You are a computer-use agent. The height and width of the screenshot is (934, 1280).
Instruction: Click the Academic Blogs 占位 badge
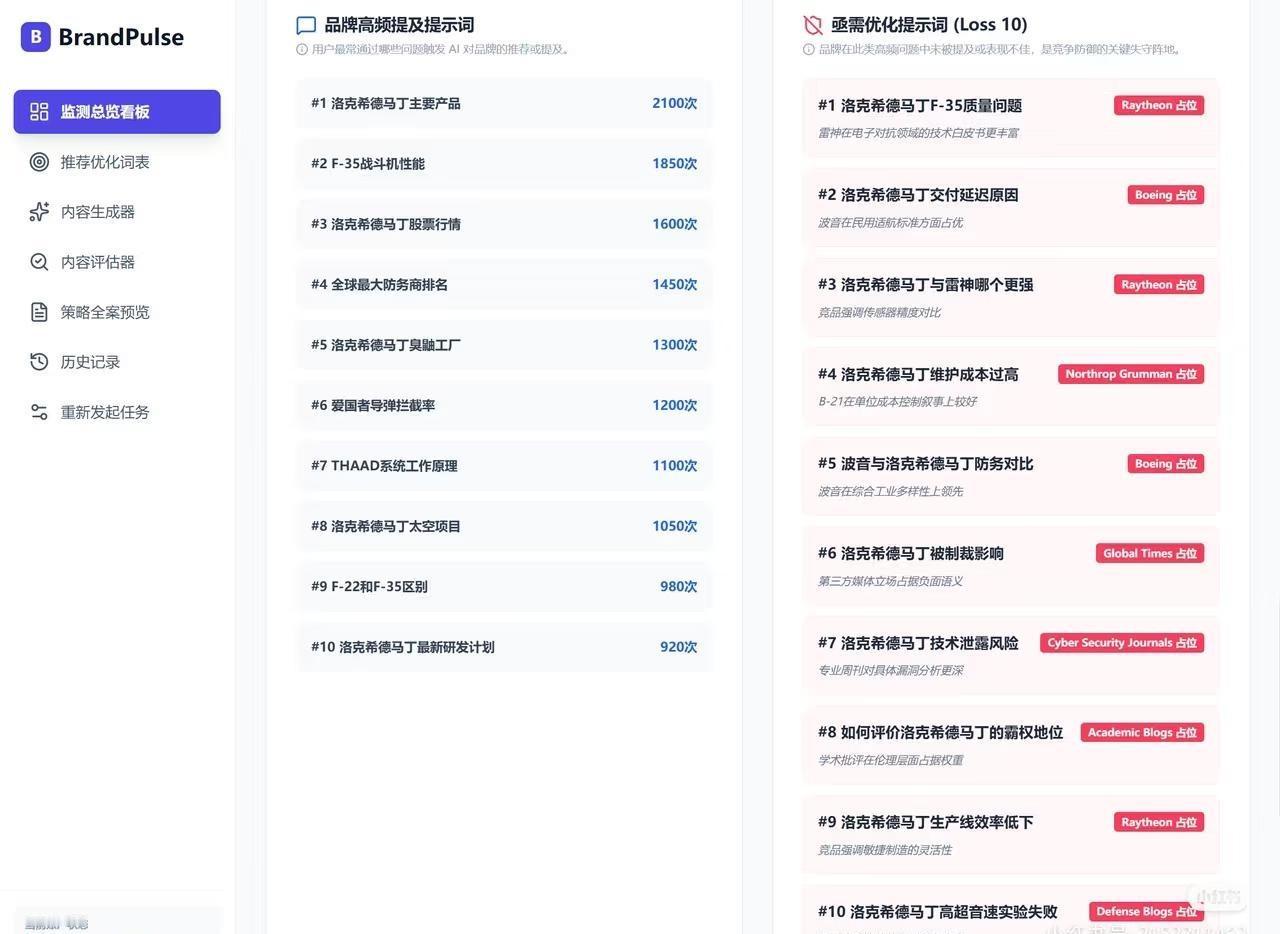tap(1142, 732)
